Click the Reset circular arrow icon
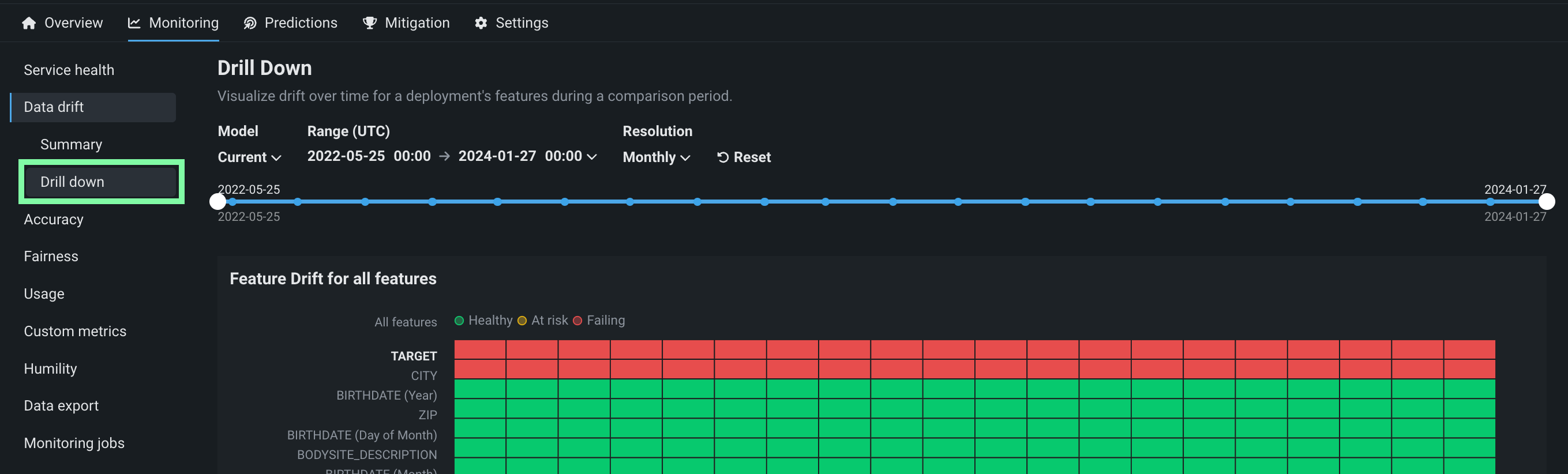 [x=722, y=157]
